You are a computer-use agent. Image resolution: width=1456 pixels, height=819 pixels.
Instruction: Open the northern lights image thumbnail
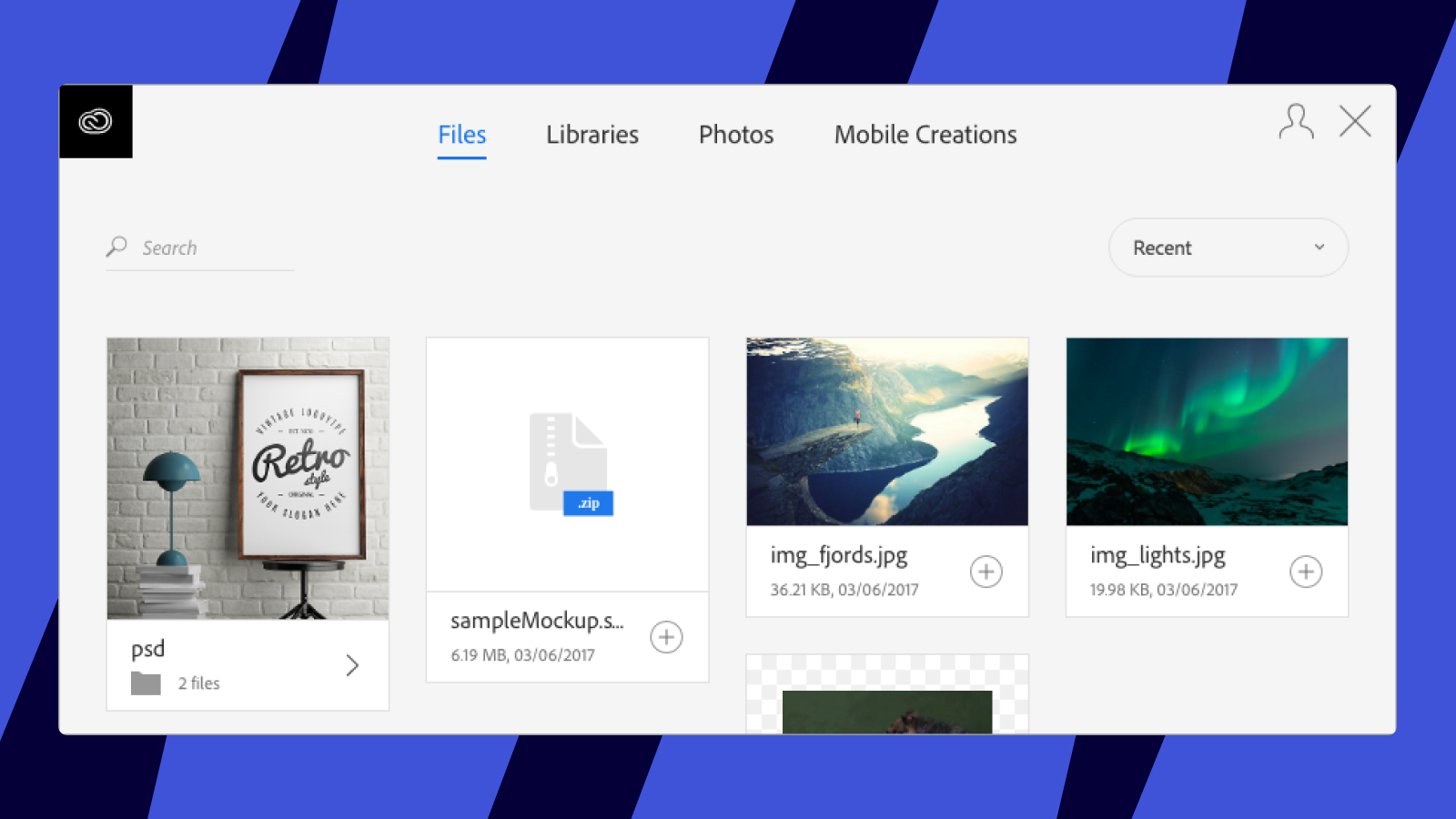[x=1207, y=431]
